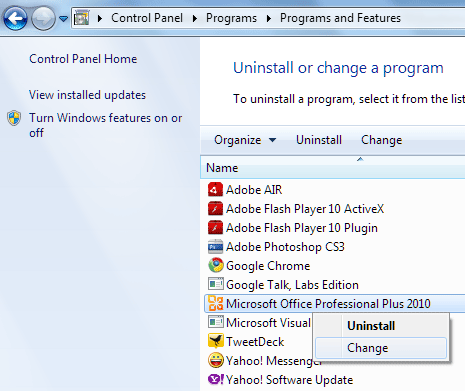Click Programs and Features breadcrumb
This screenshot has height=391, width=465.
click(340, 18)
